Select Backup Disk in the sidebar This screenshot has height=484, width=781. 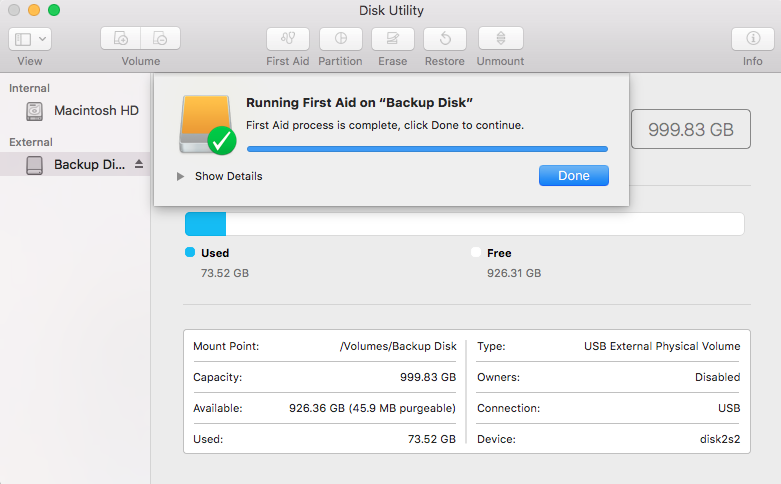[75, 164]
